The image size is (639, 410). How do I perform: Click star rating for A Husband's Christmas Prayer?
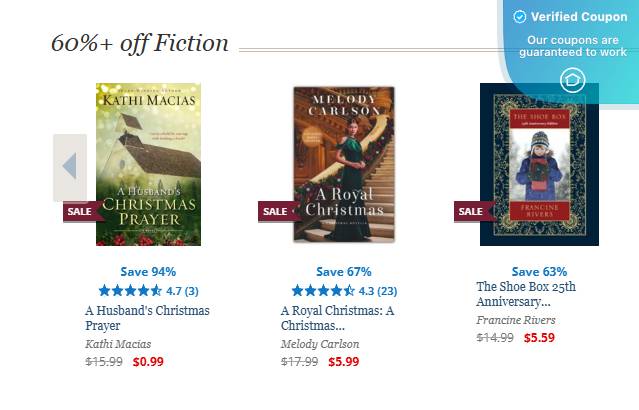pyautogui.click(x=129, y=291)
